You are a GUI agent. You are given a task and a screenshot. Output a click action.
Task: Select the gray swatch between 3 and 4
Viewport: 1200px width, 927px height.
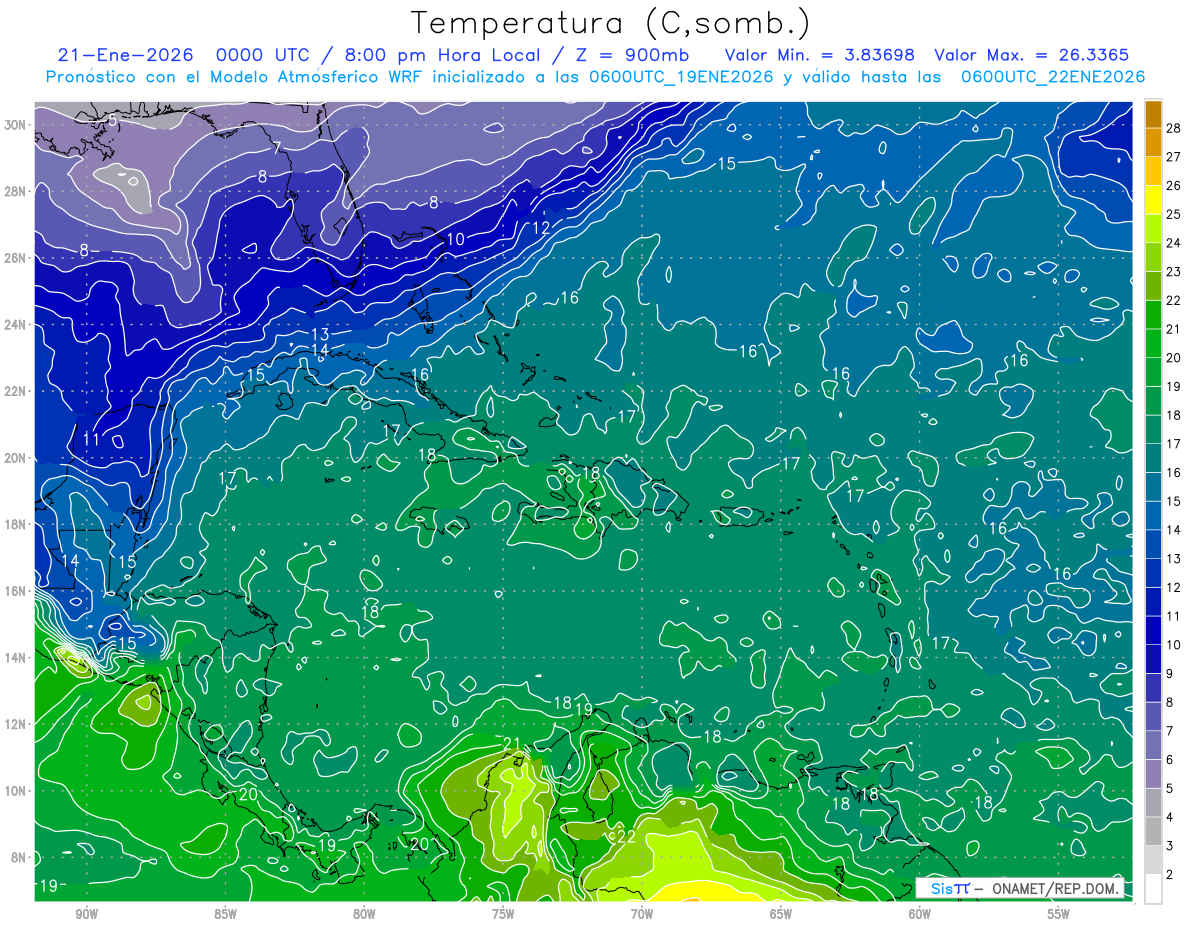coord(1153,832)
